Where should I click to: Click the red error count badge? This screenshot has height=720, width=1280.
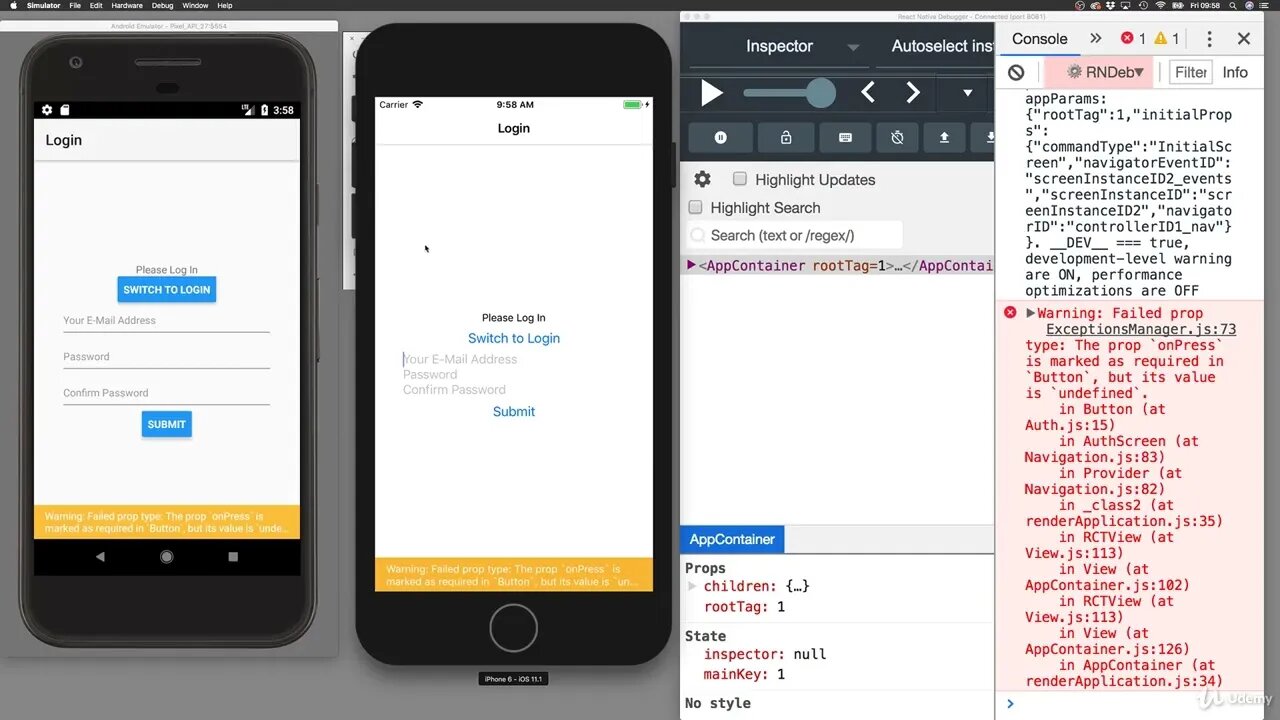click(1132, 38)
